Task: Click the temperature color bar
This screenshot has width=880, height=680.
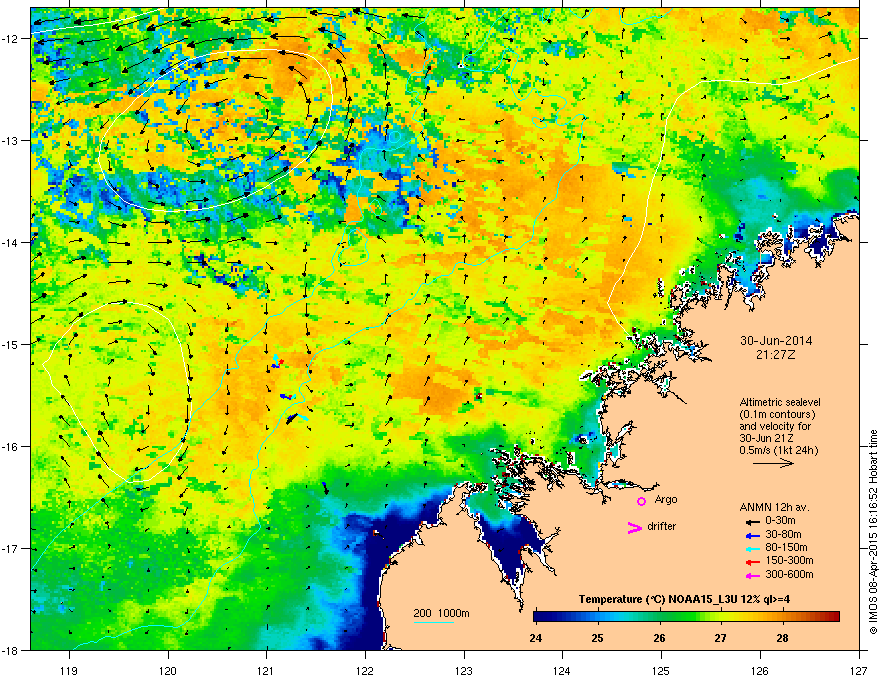Action: point(686,616)
